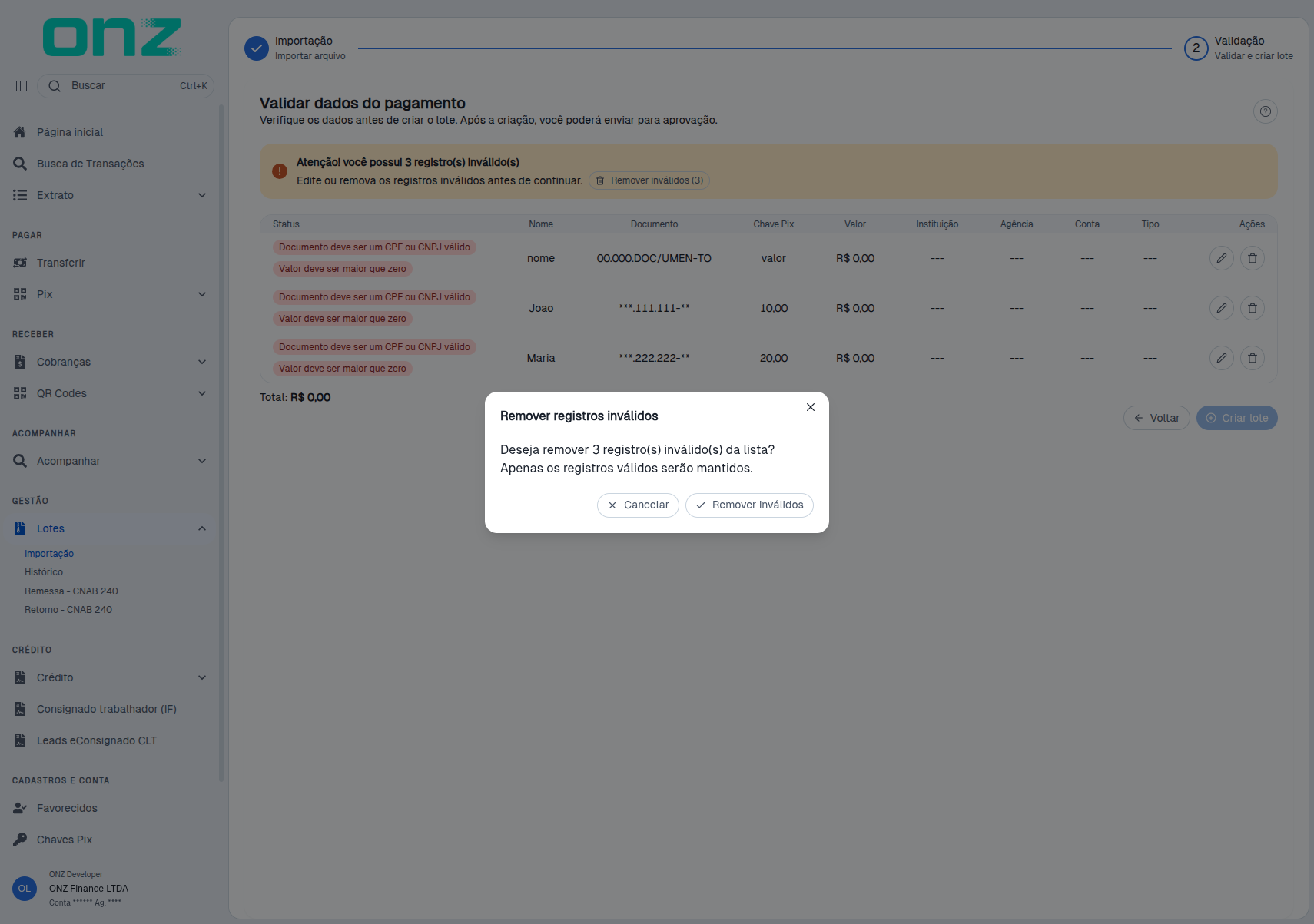Open Página inicial home icon
Image resolution: width=1314 pixels, height=924 pixels.
(20, 132)
